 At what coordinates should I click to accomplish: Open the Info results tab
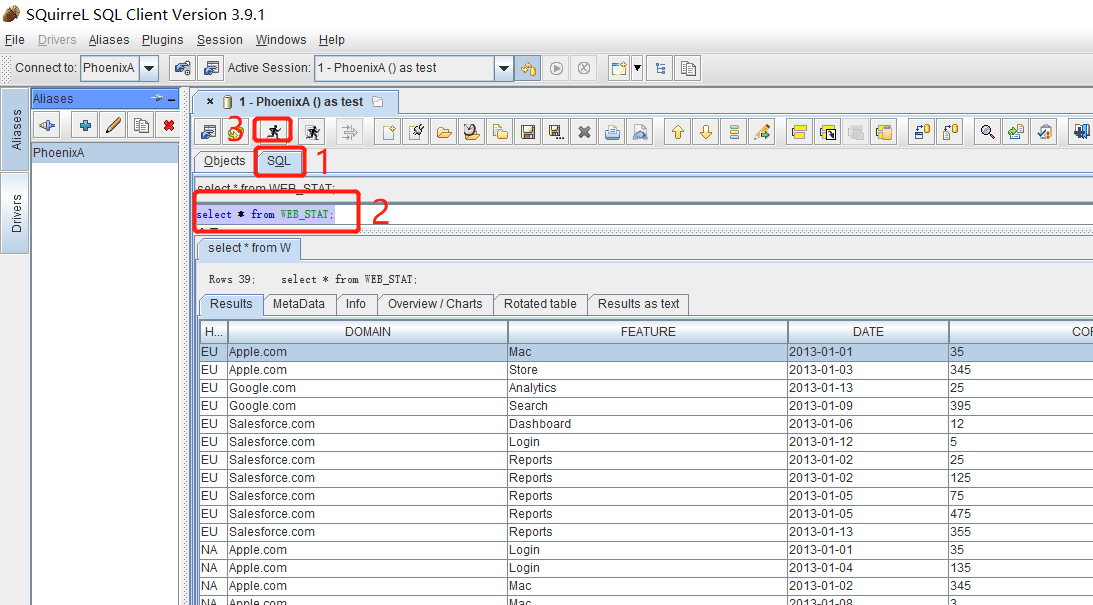pos(356,304)
